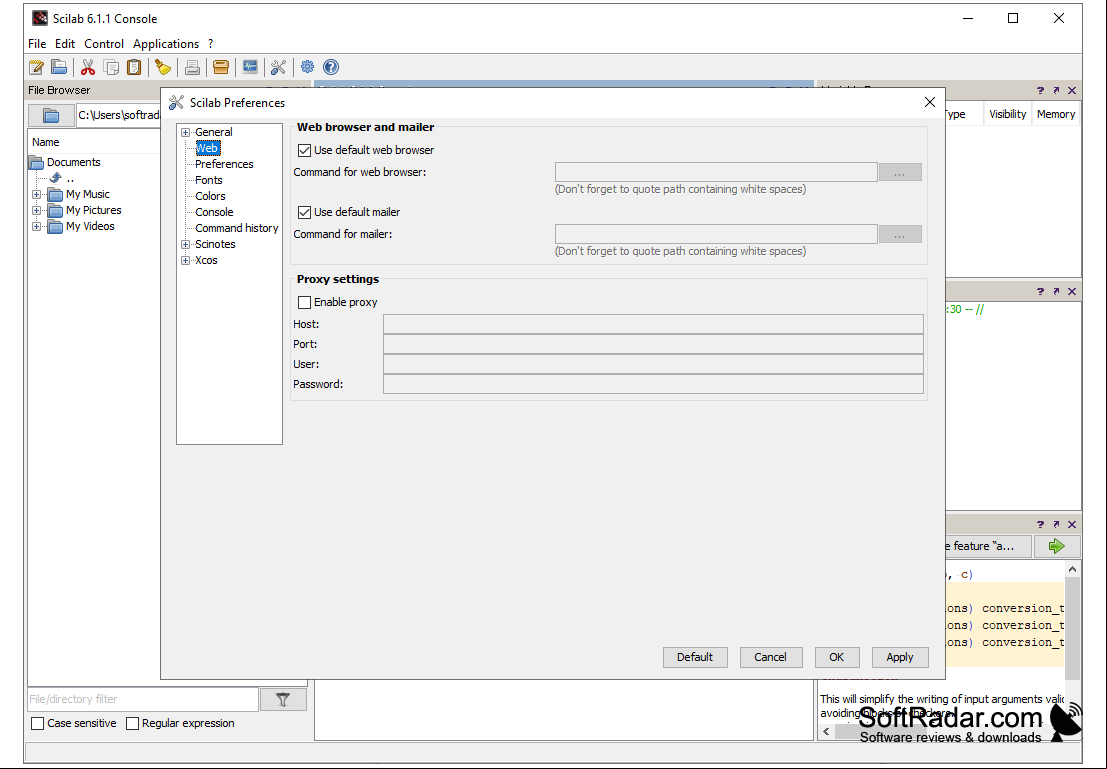
Task: Click the Cancel button
Action: click(x=770, y=657)
